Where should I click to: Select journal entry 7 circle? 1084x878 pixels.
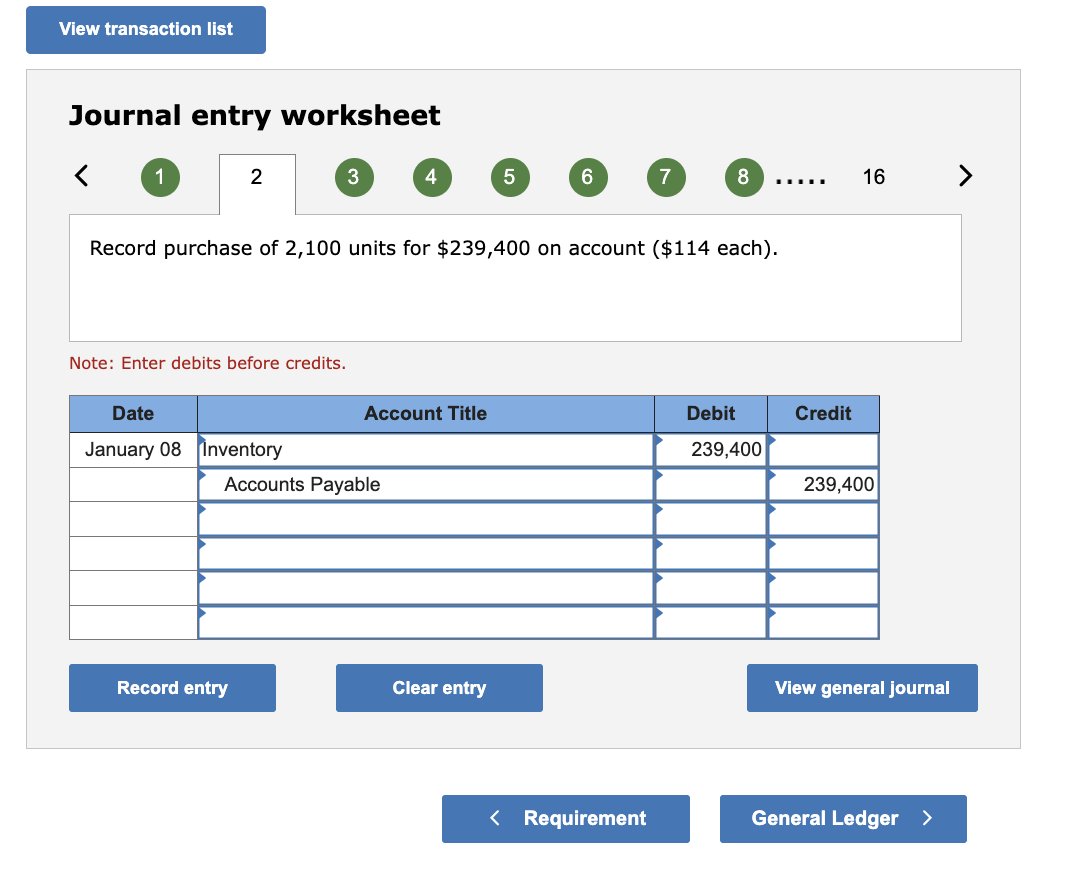point(666,177)
